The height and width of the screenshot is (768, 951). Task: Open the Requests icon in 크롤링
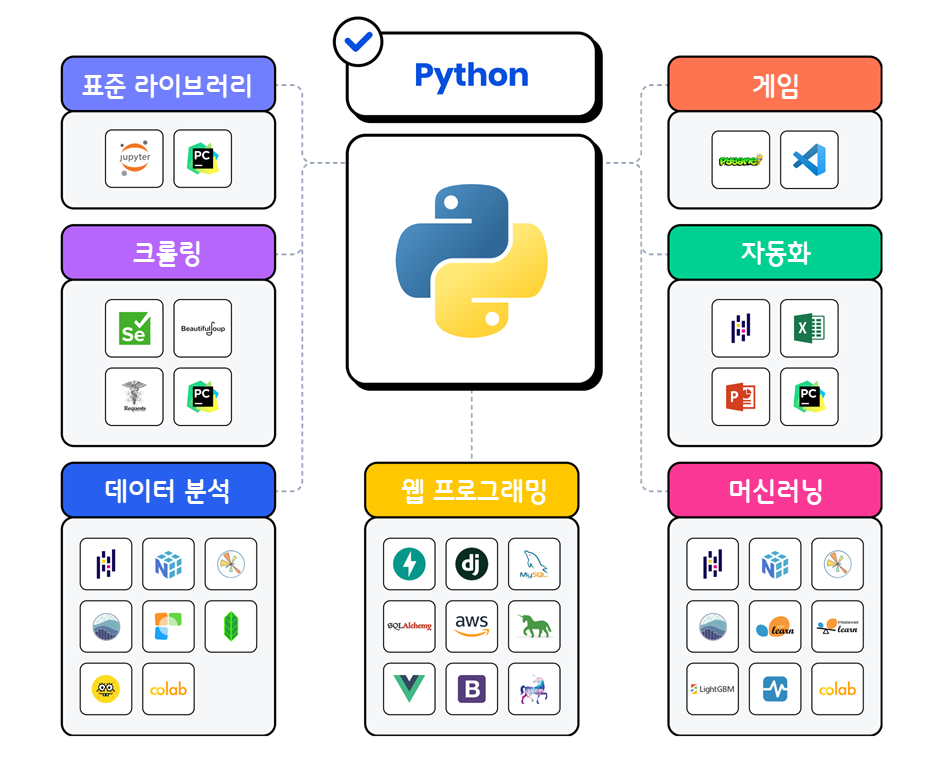tap(134, 397)
